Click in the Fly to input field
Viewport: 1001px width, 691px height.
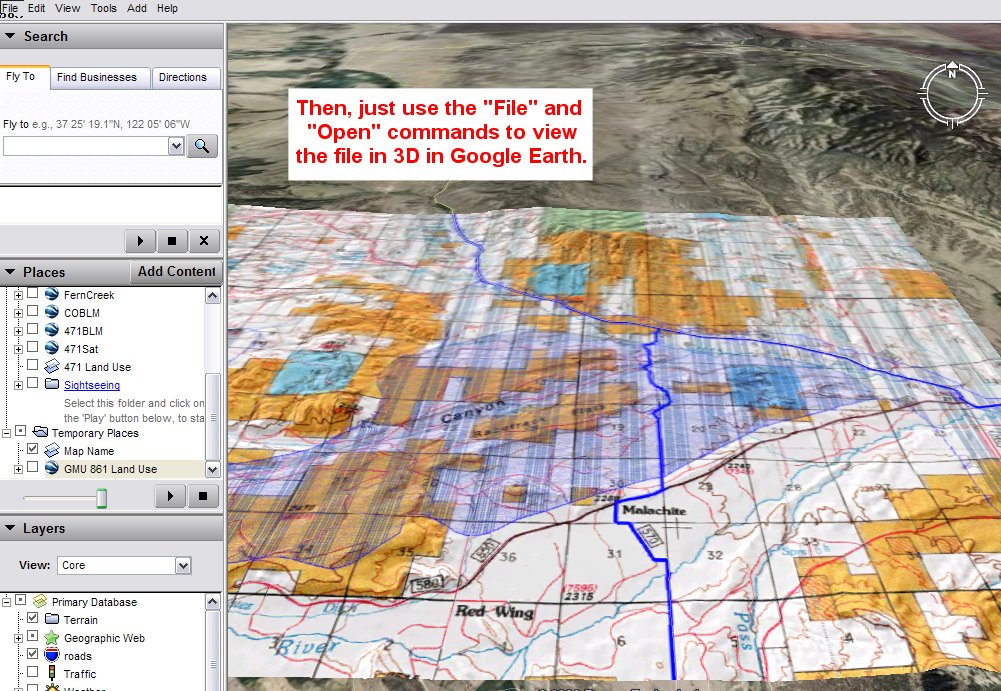coord(86,146)
